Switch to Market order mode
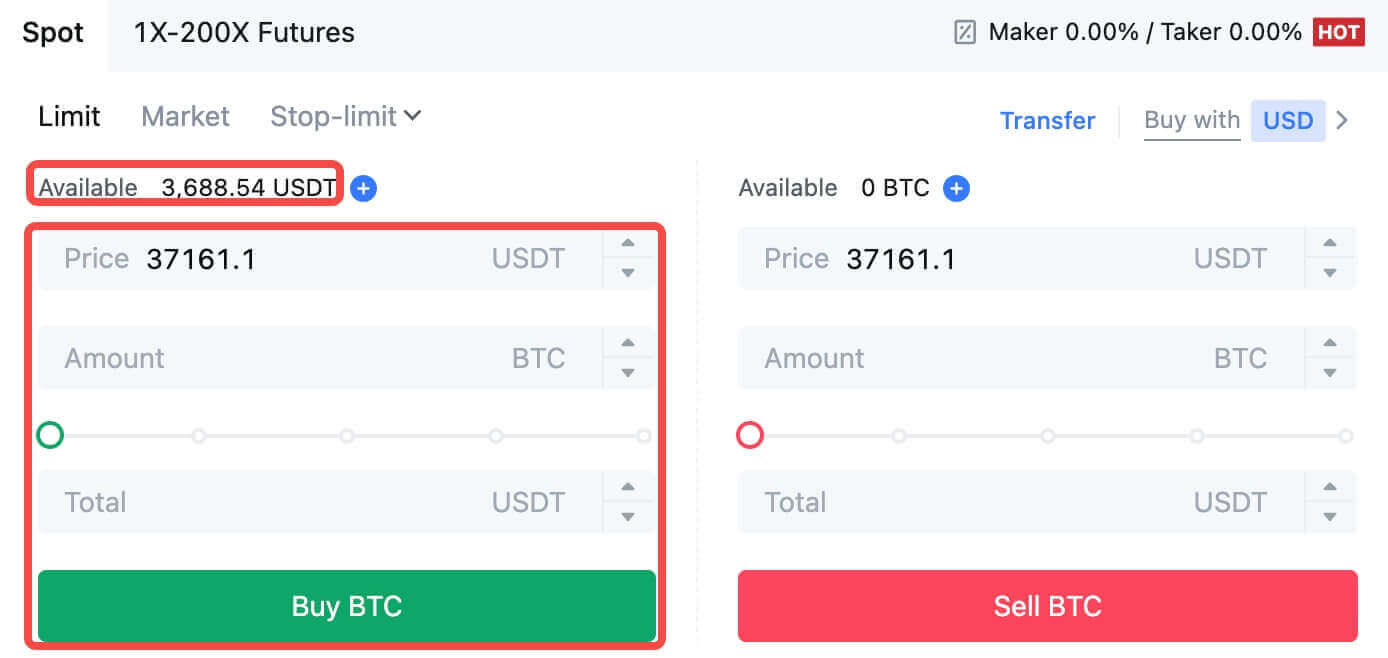Screen dimensions: 1388x658 pos(185,116)
